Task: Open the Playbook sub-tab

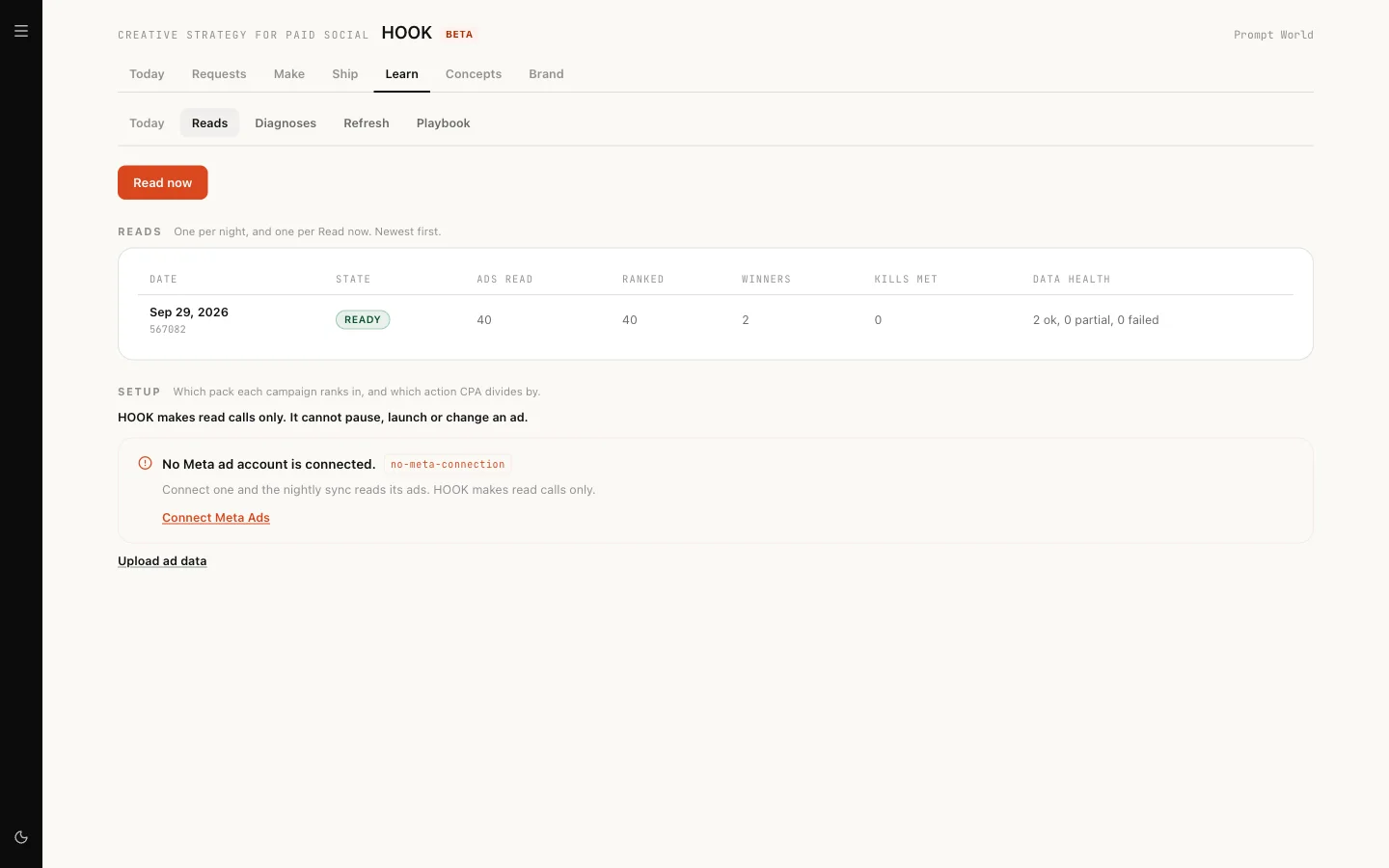Action: point(444,123)
